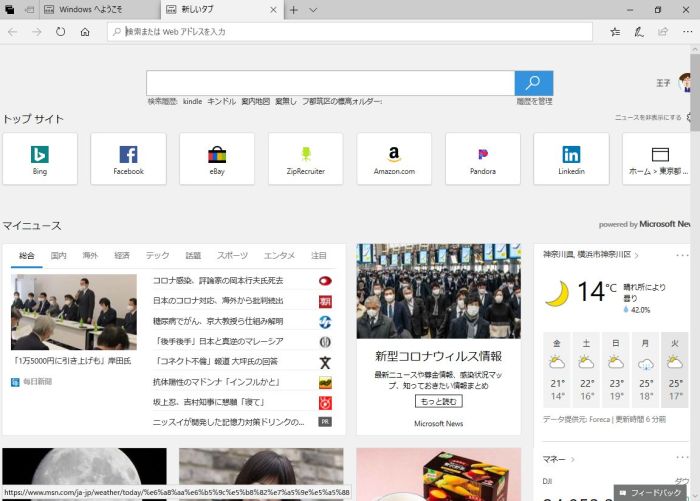
Task: Select the 経済 news category tab
Action: (122, 256)
